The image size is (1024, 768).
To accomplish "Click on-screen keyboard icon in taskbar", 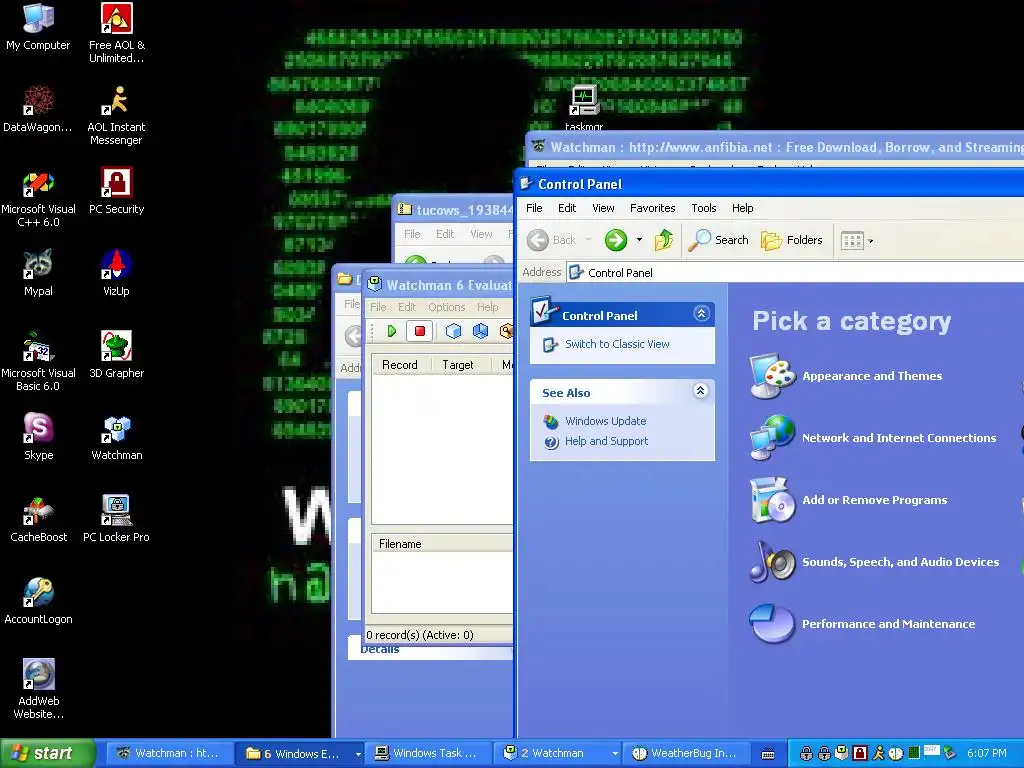I will [x=768, y=754].
